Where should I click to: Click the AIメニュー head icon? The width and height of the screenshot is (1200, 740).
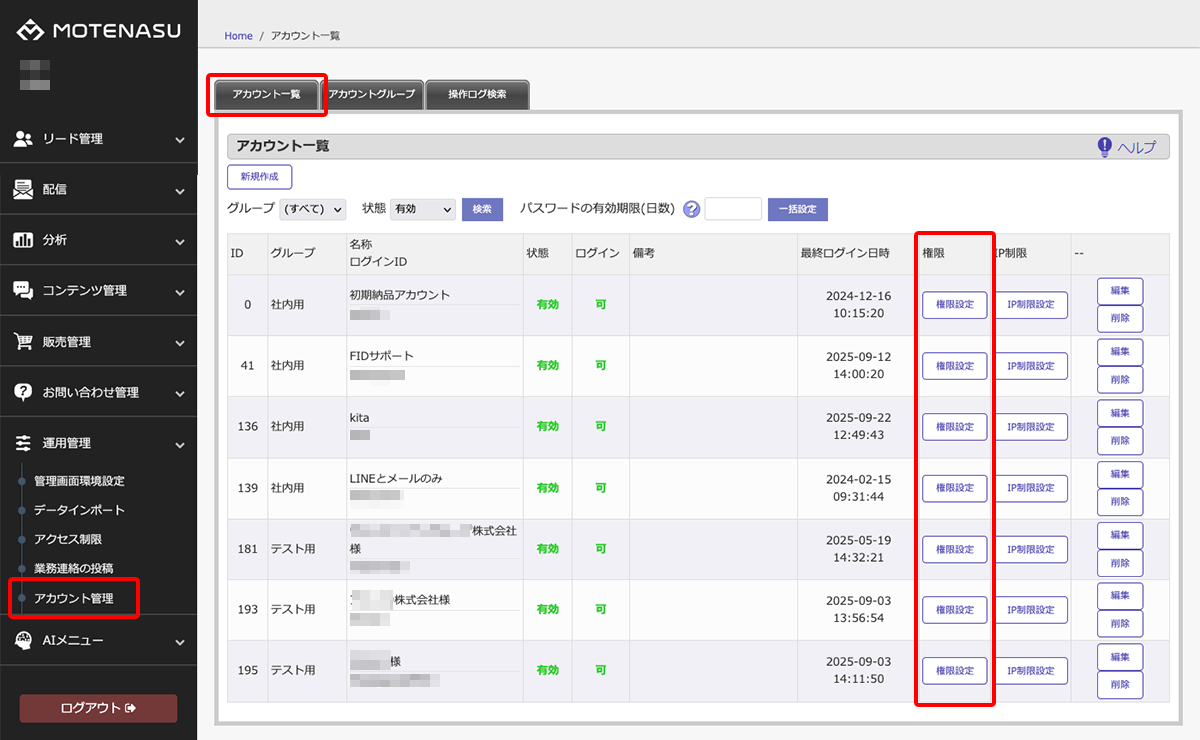[23, 640]
